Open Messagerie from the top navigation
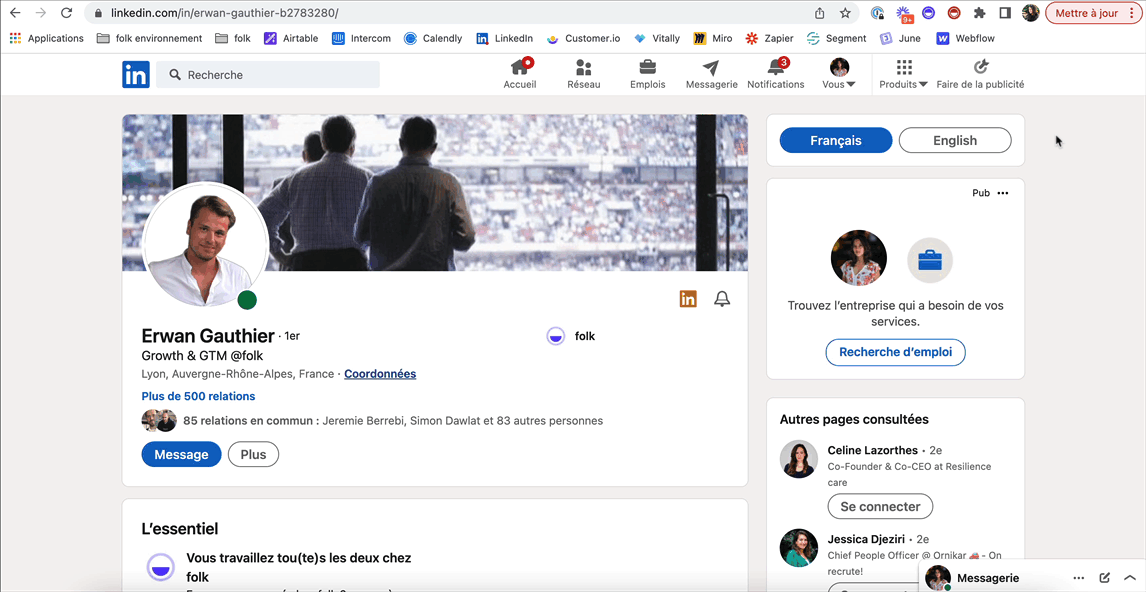Image resolution: width=1146 pixels, height=592 pixels. 711,74
